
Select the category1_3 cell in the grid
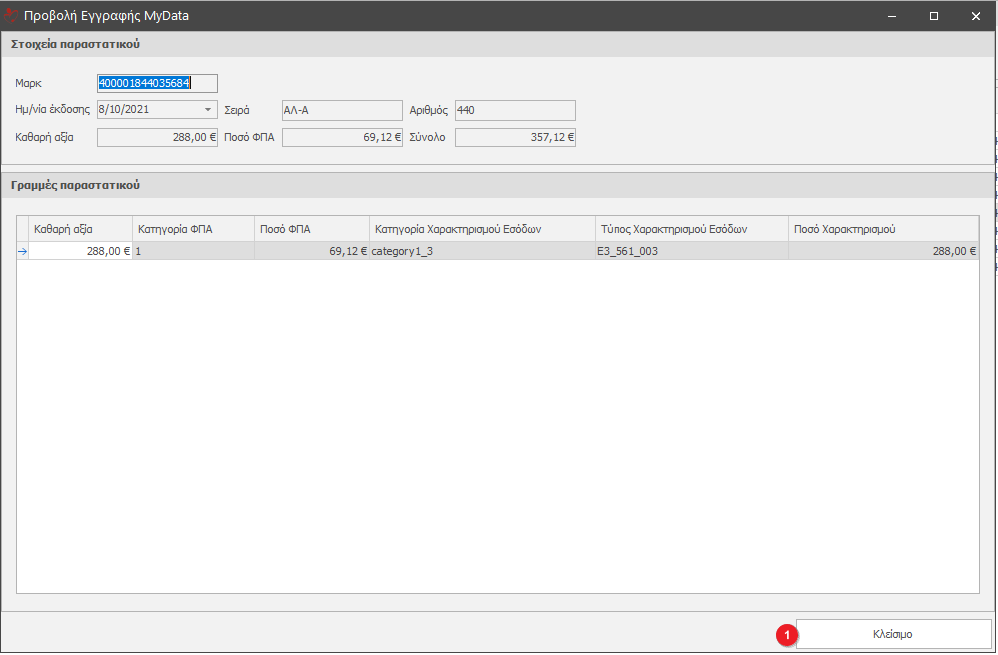481,252
